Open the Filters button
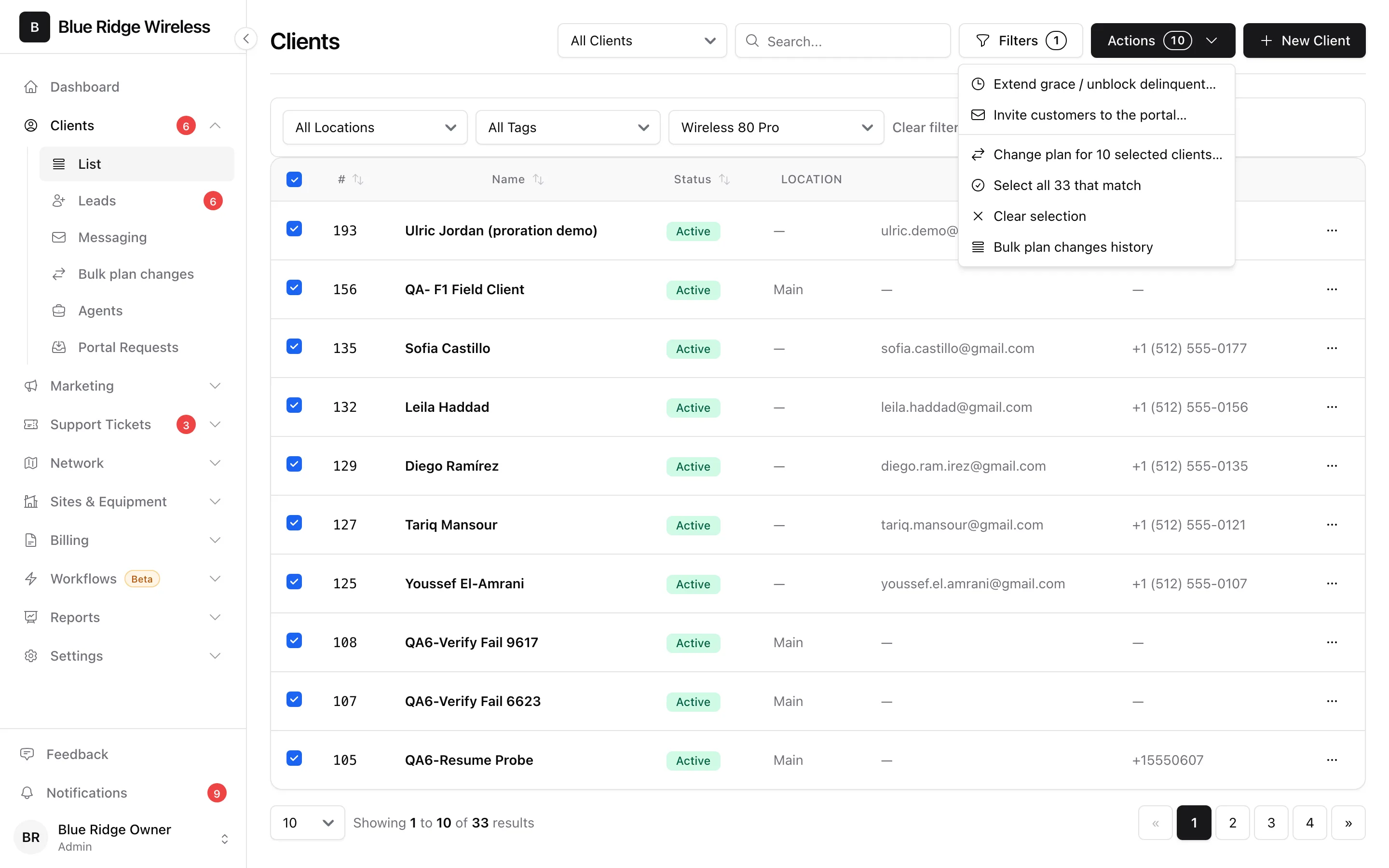The height and width of the screenshot is (868, 1389). [x=1021, y=41]
